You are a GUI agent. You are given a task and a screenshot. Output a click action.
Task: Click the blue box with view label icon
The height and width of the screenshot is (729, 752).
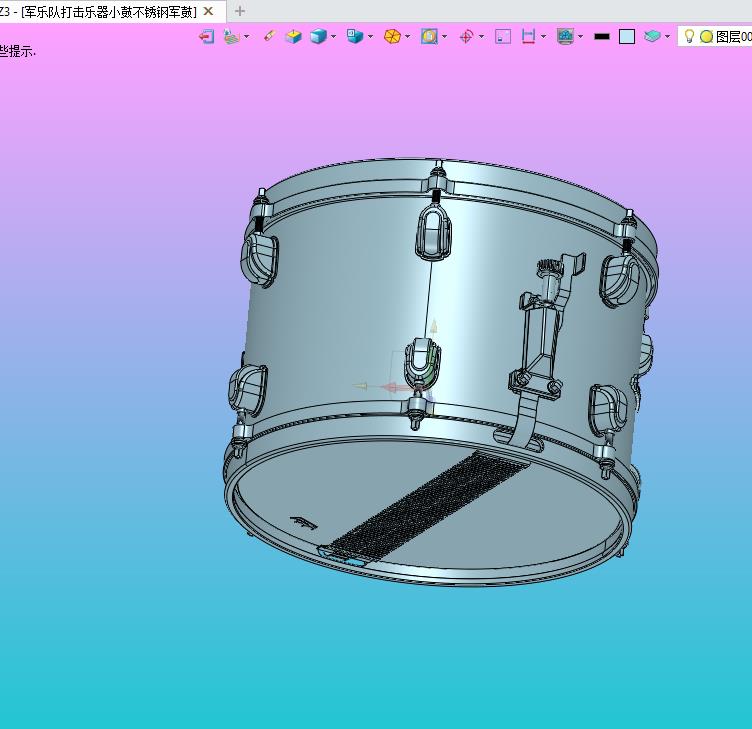pos(355,36)
